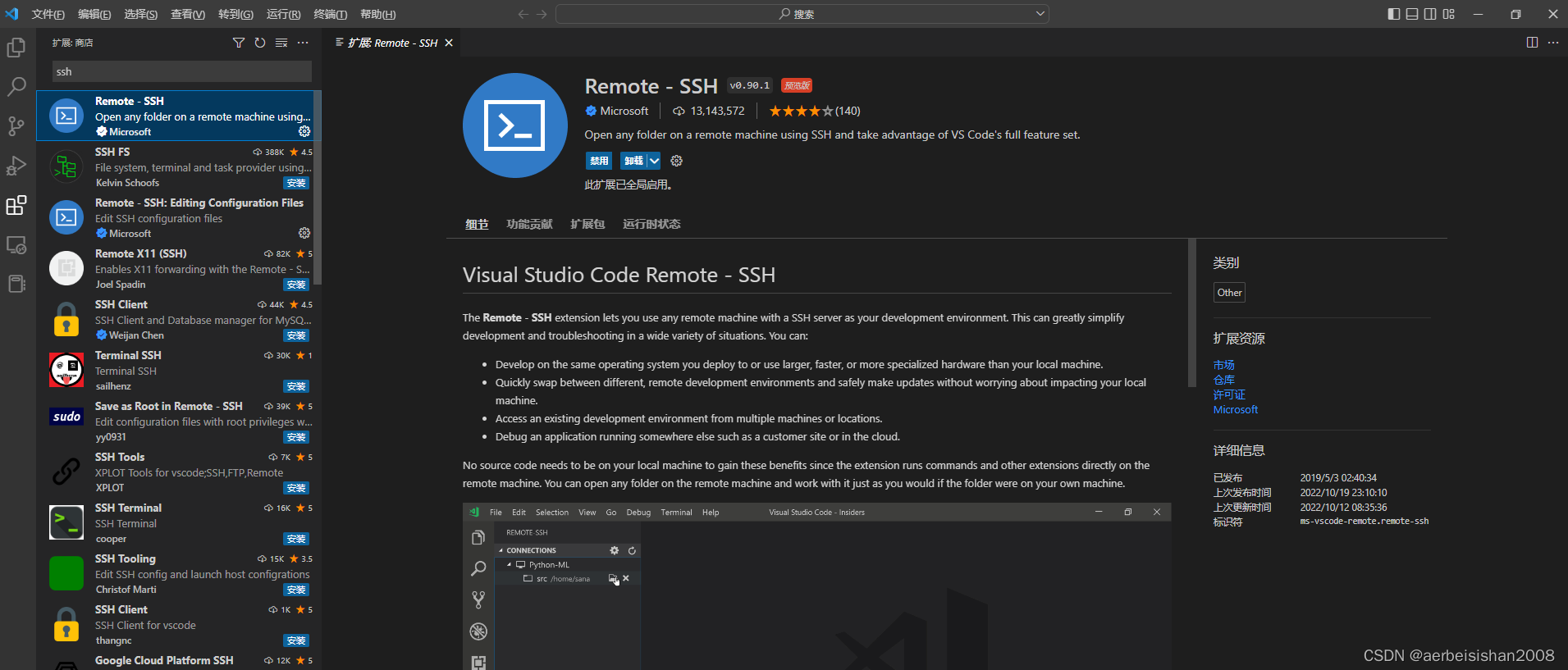Toggle primary sidebar layout icon
This screenshot has width=1568, height=670.
tap(1394, 14)
